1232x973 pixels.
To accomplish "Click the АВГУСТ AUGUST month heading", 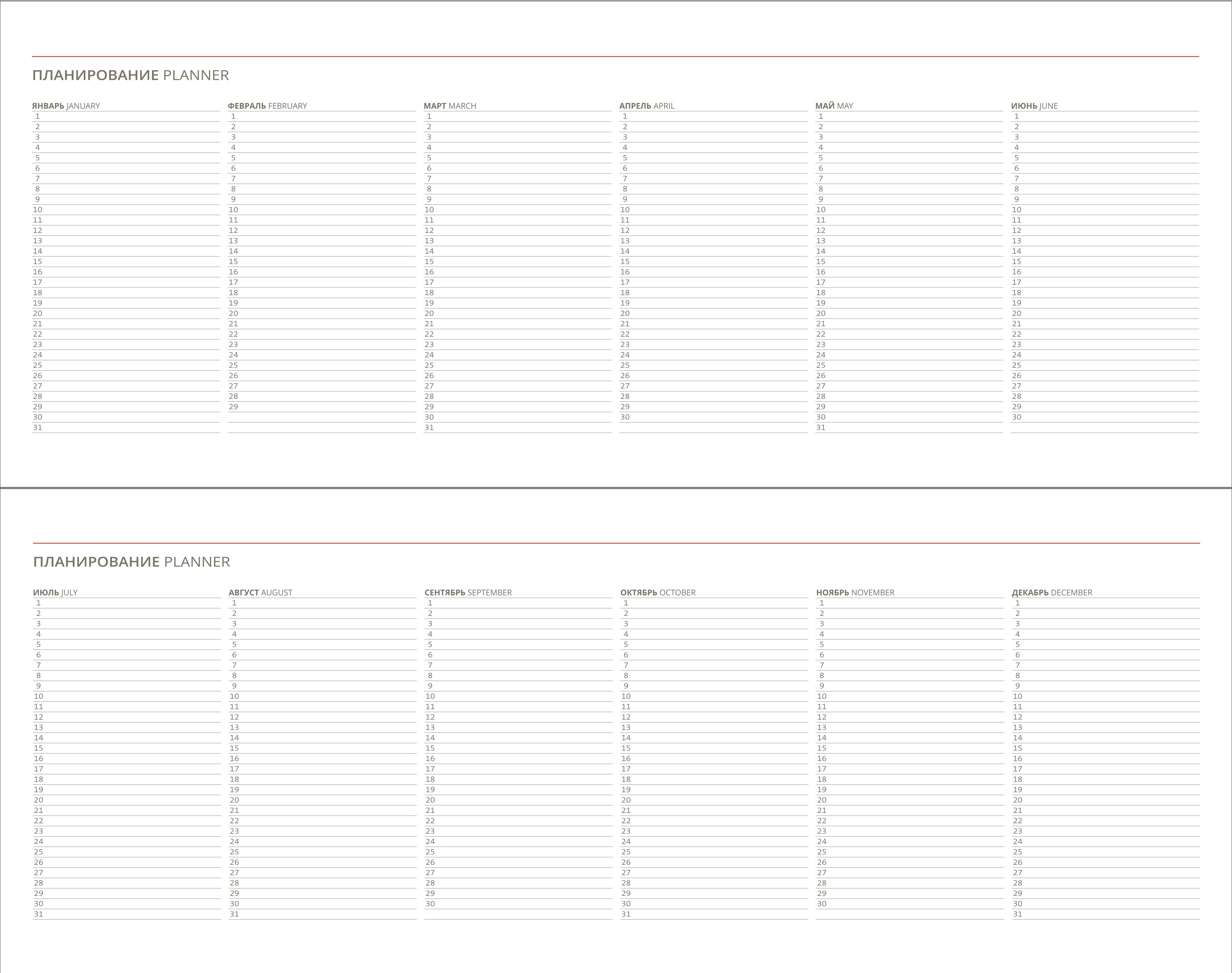I will click(x=261, y=592).
